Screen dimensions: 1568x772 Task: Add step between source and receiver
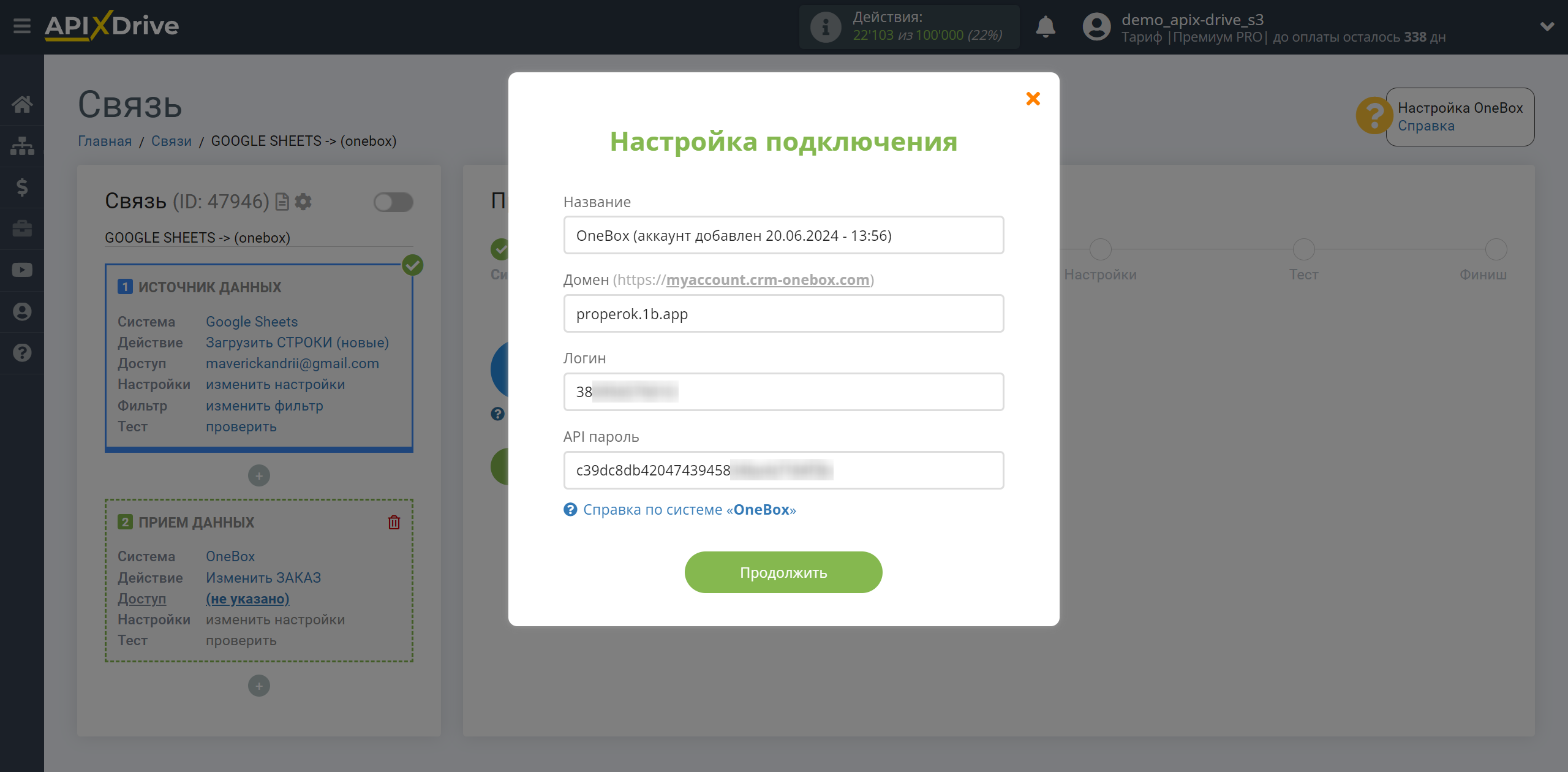coord(259,475)
